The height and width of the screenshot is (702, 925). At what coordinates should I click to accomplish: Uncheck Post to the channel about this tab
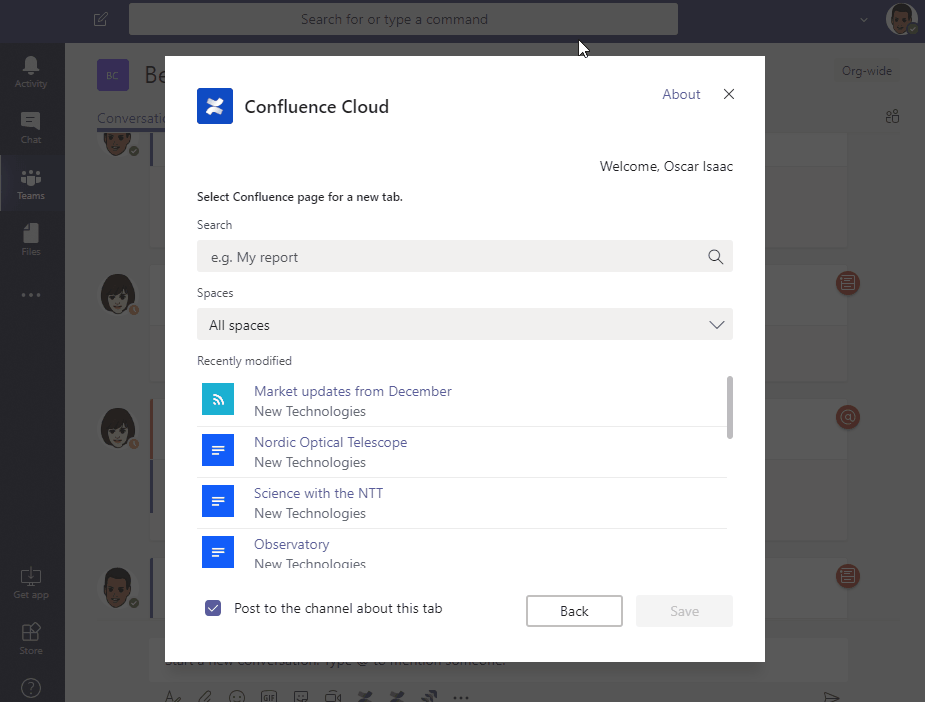coord(213,608)
